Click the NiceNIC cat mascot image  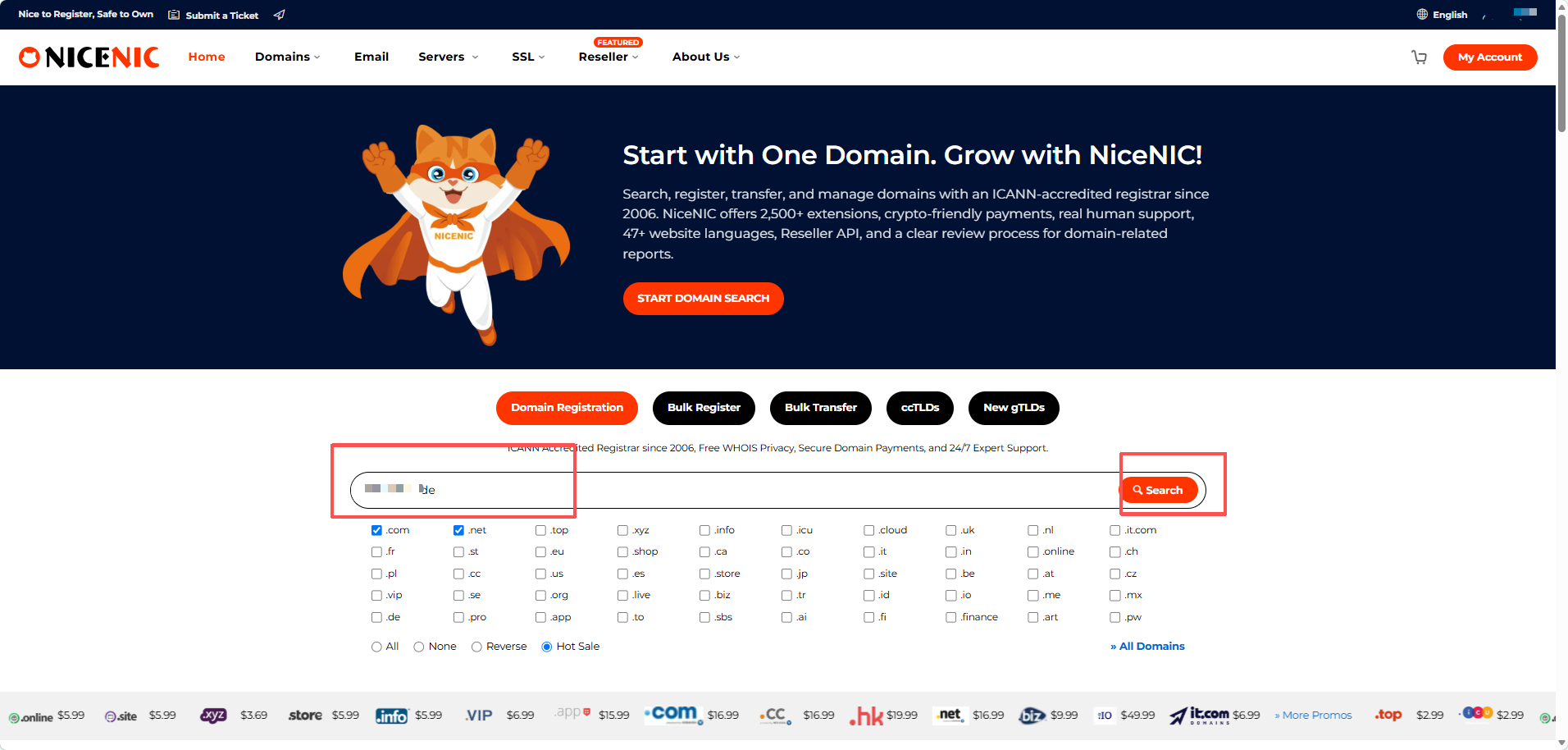(456, 234)
